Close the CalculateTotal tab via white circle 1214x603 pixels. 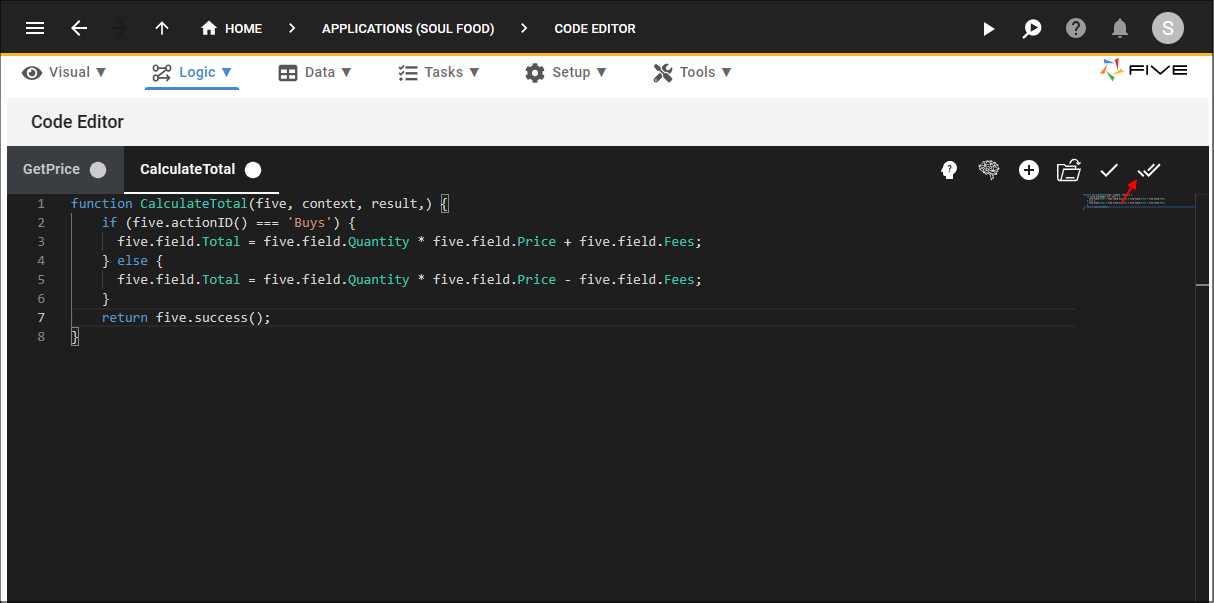click(253, 170)
